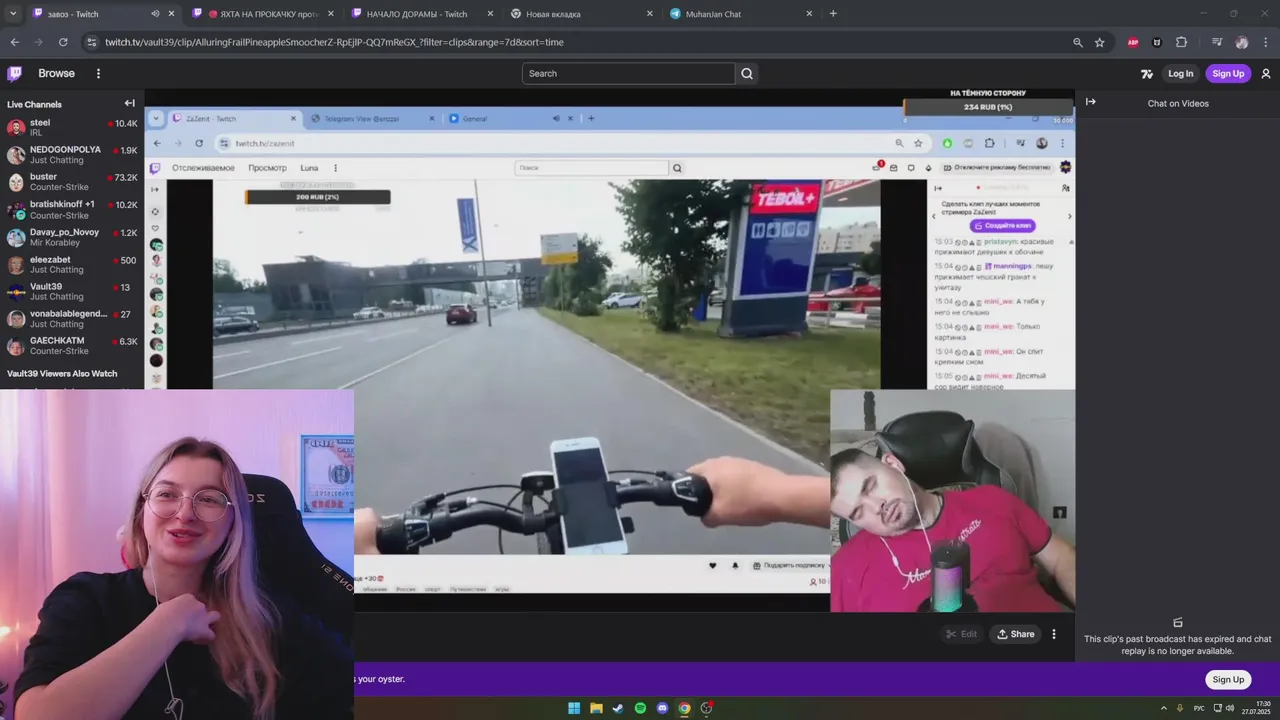1280x720 pixels.
Task: Open the 'eleezabet' channel
Action: [72, 264]
